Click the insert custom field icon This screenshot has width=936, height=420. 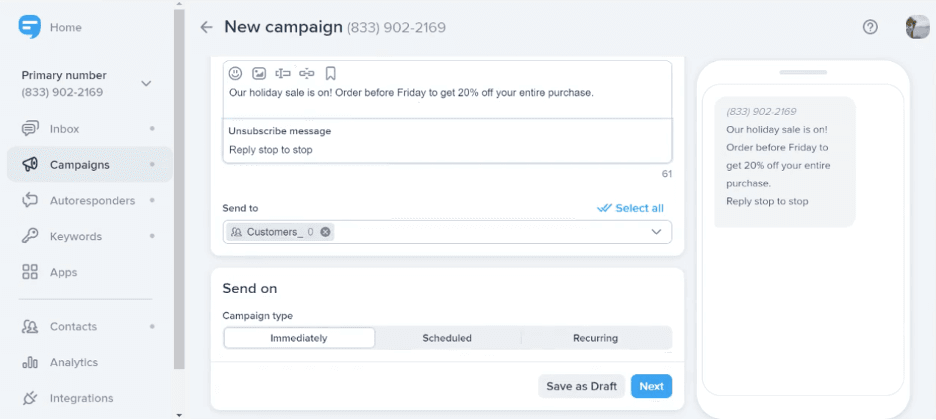[x=283, y=73]
